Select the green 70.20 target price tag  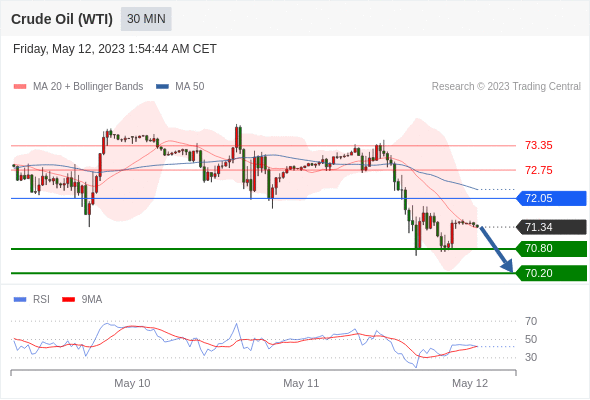point(551,273)
